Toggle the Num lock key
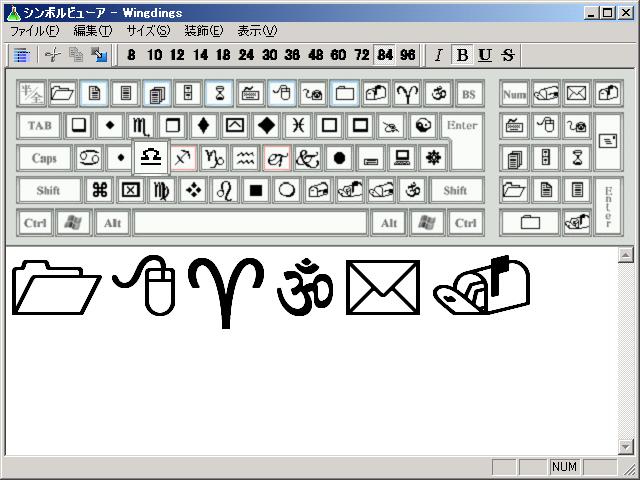This screenshot has width=640, height=480. point(514,94)
